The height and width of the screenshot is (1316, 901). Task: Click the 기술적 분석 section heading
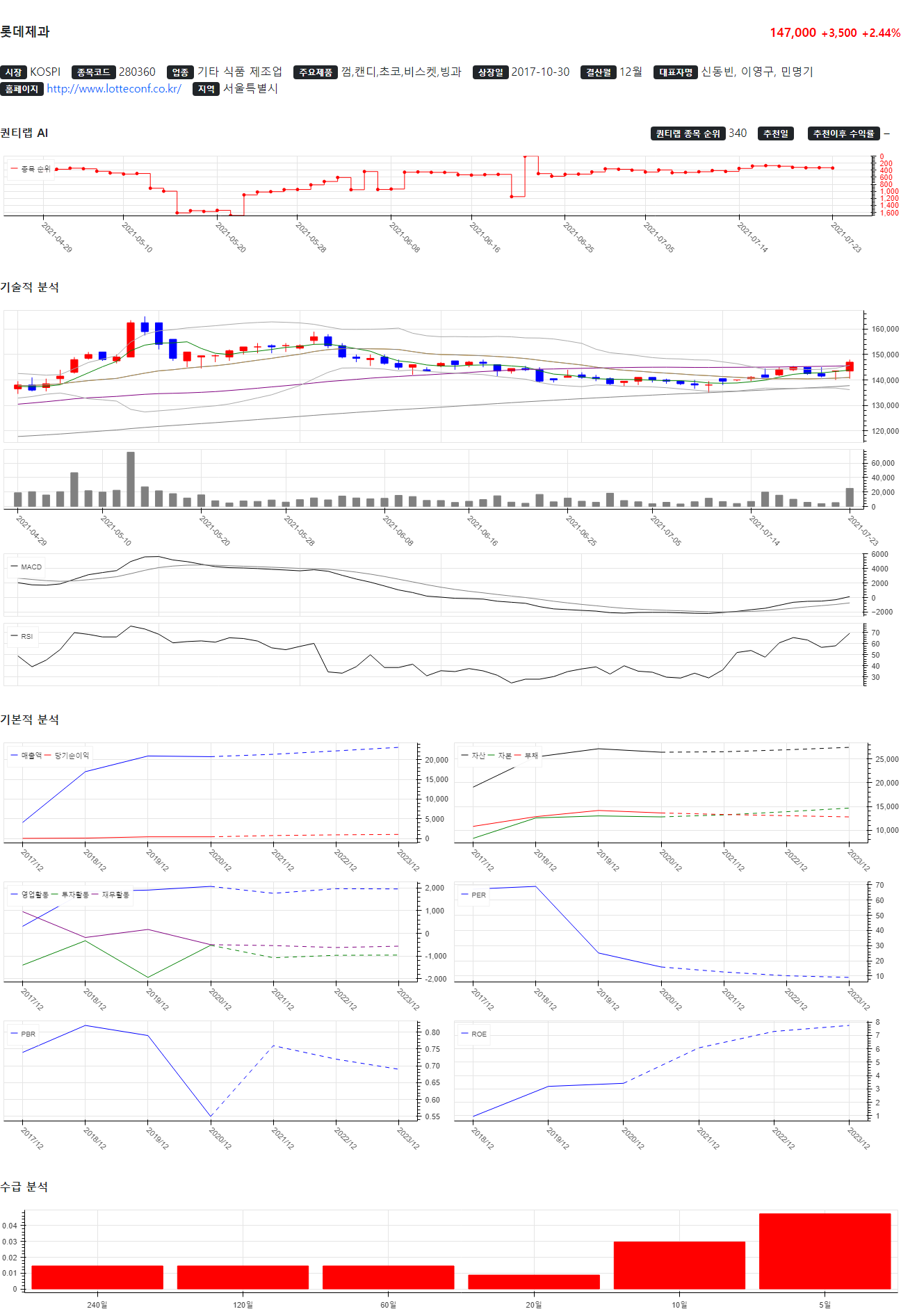tap(29, 288)
